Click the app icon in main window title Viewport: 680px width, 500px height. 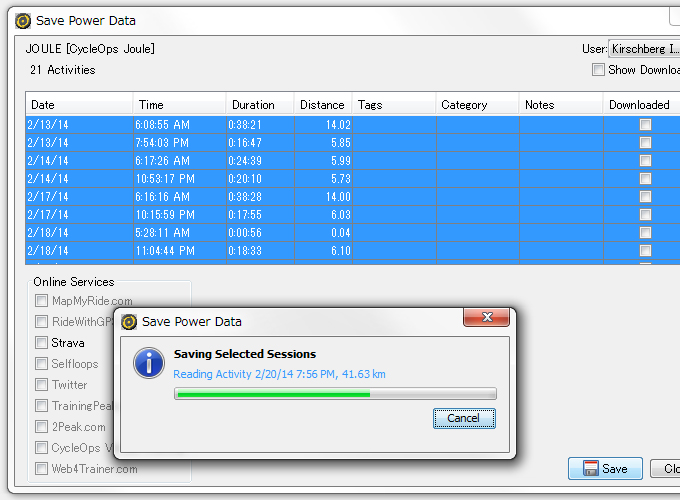tap(23, 20)
